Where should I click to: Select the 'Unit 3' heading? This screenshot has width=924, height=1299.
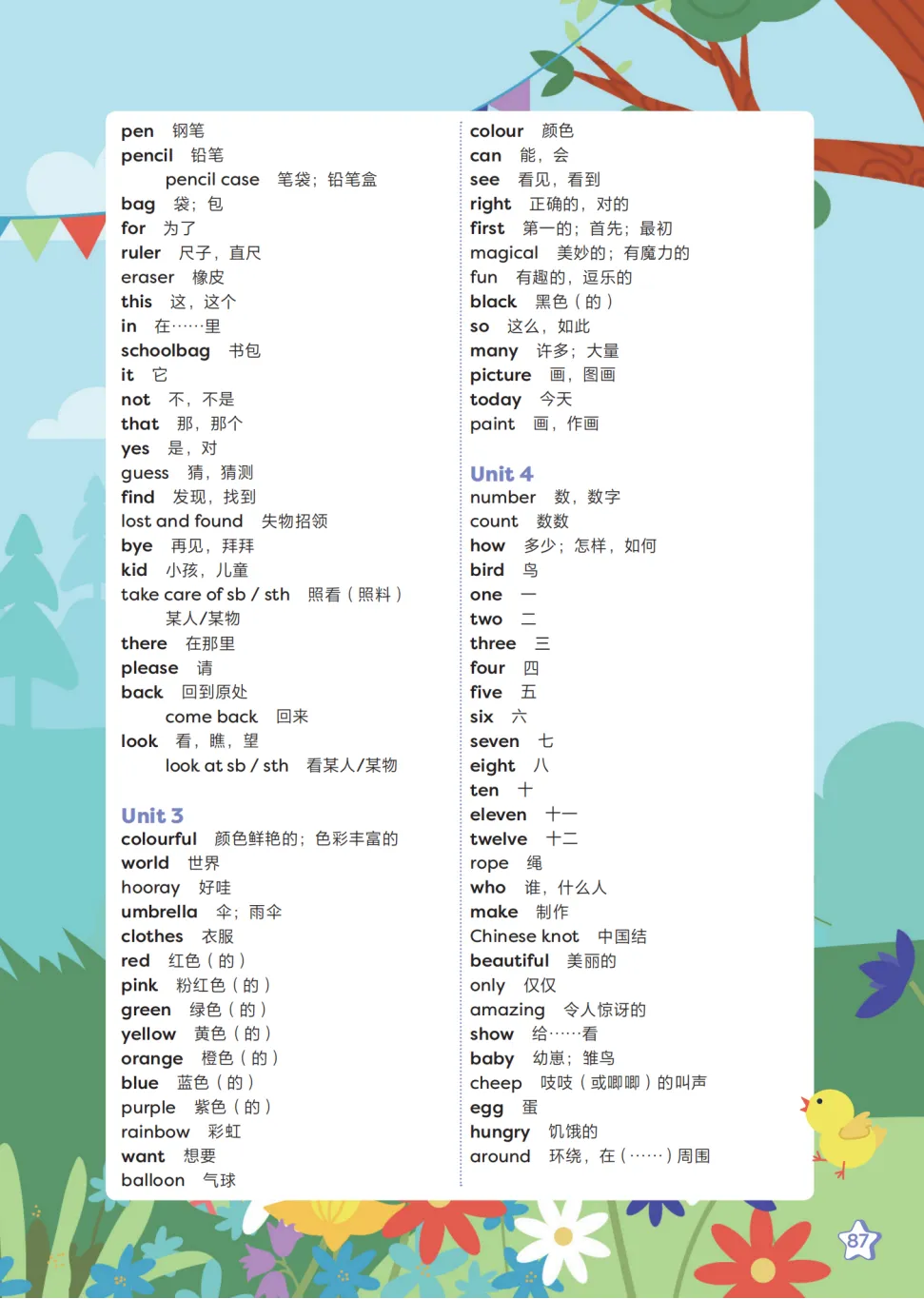pos(152,816)
